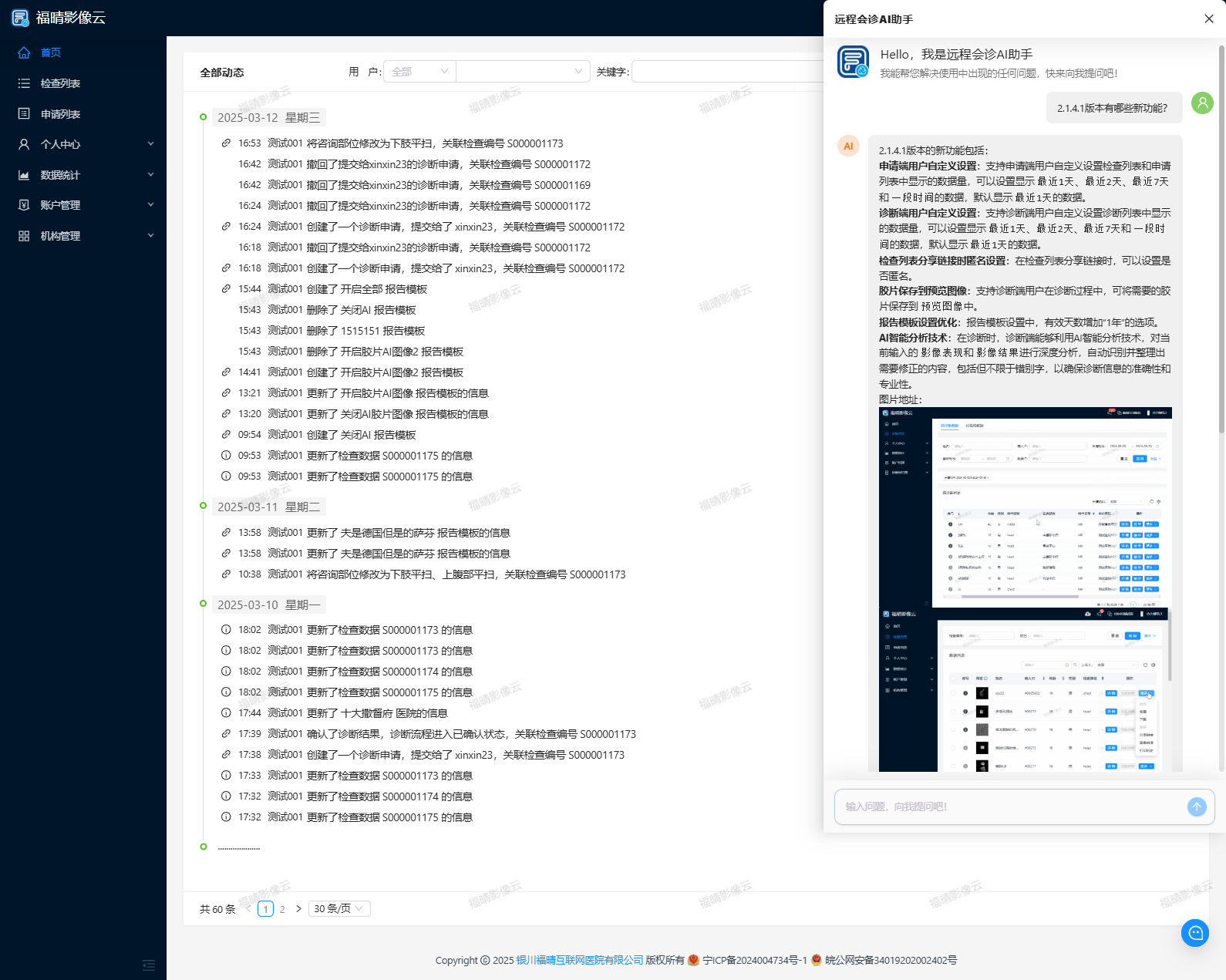Expand the 机构管理 submenu
Viewport: 1226px width, 980px height.
[x=150, y=236]
